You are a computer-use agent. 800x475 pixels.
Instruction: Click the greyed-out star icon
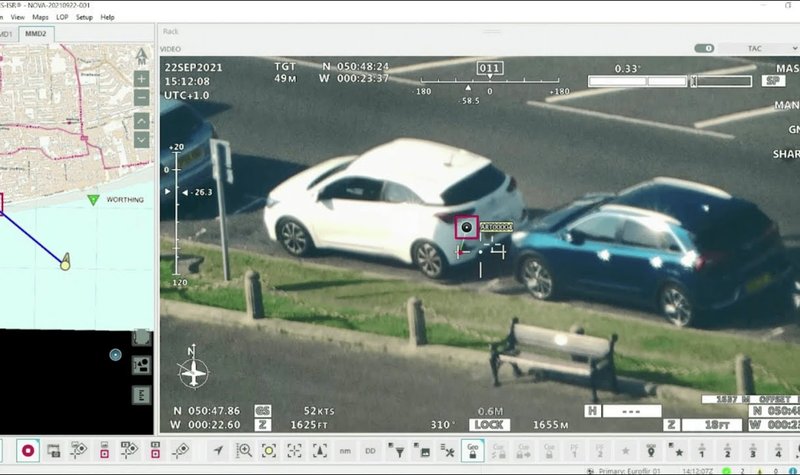click(626, 451)
